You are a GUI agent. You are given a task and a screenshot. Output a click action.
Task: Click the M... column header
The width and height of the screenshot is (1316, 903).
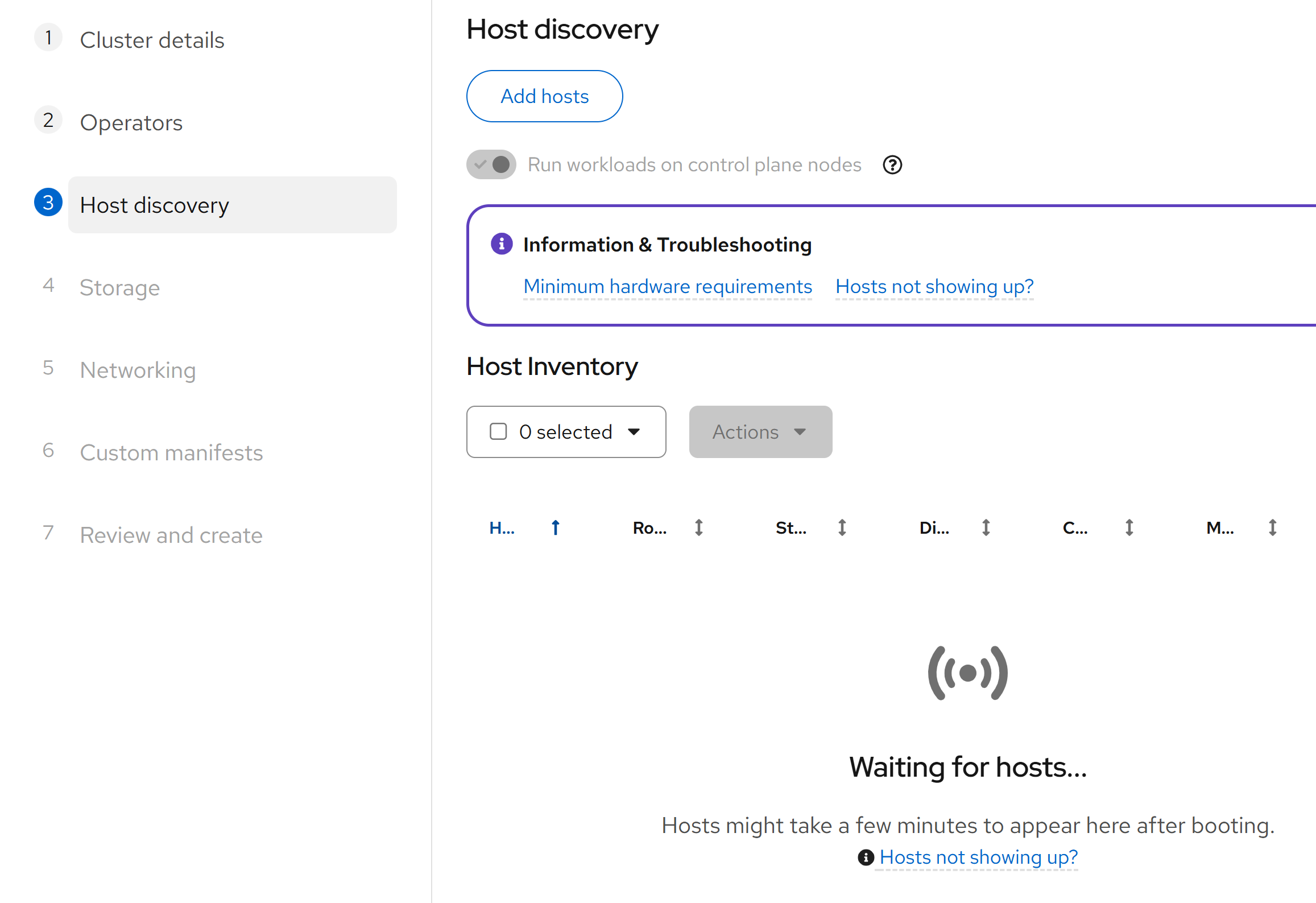tap(1220, 528)
